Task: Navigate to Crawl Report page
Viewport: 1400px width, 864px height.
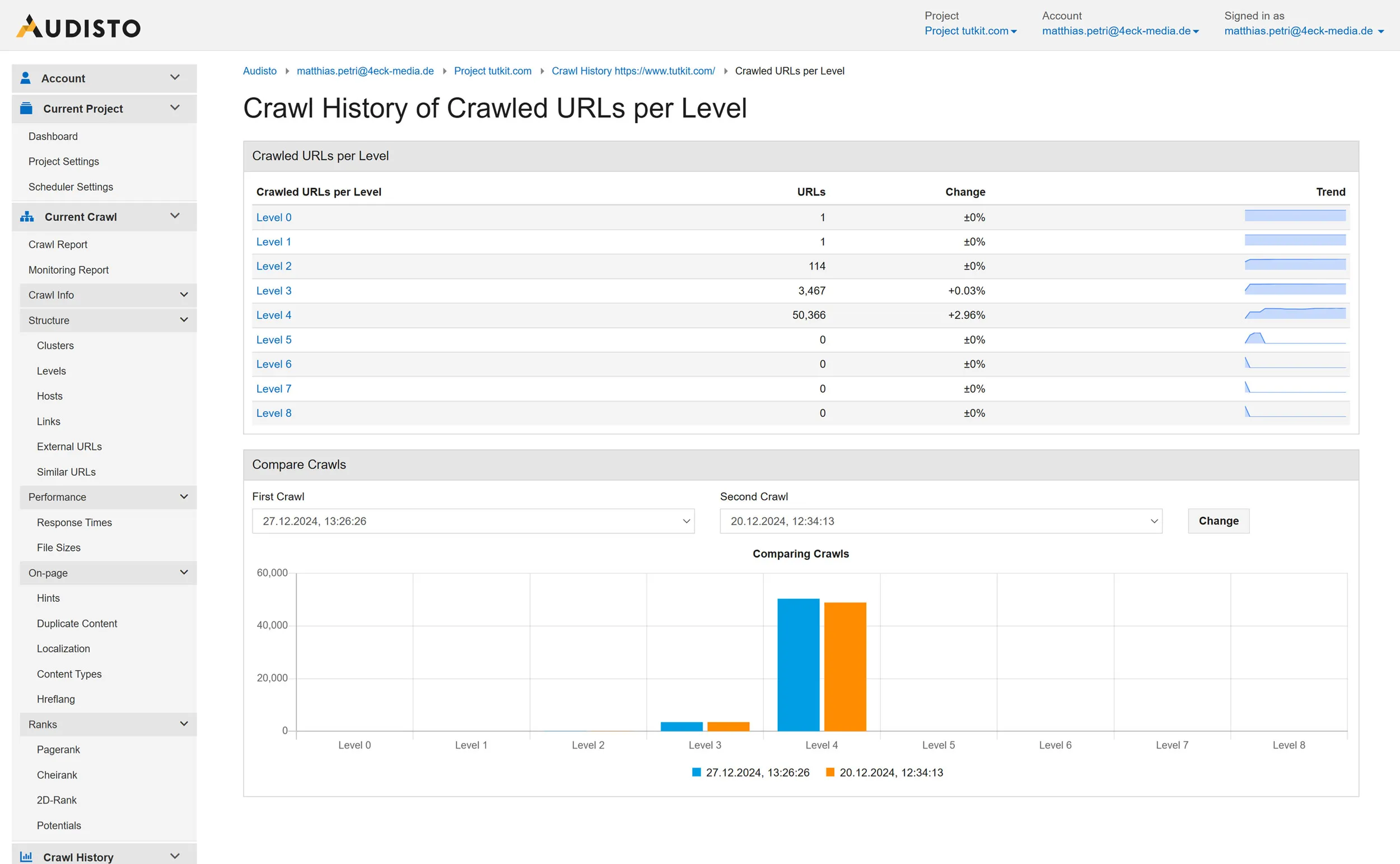Action: tap(58, 244)
